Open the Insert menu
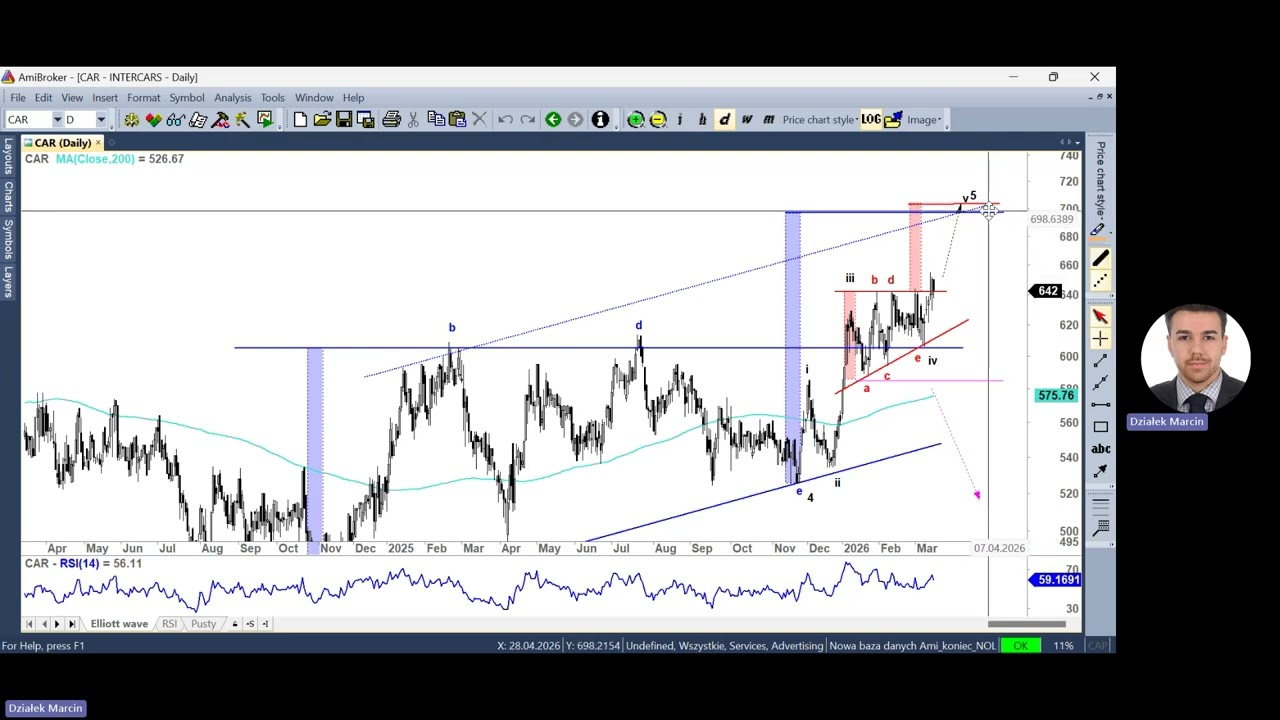The image size is (1280, 720). 105,98
